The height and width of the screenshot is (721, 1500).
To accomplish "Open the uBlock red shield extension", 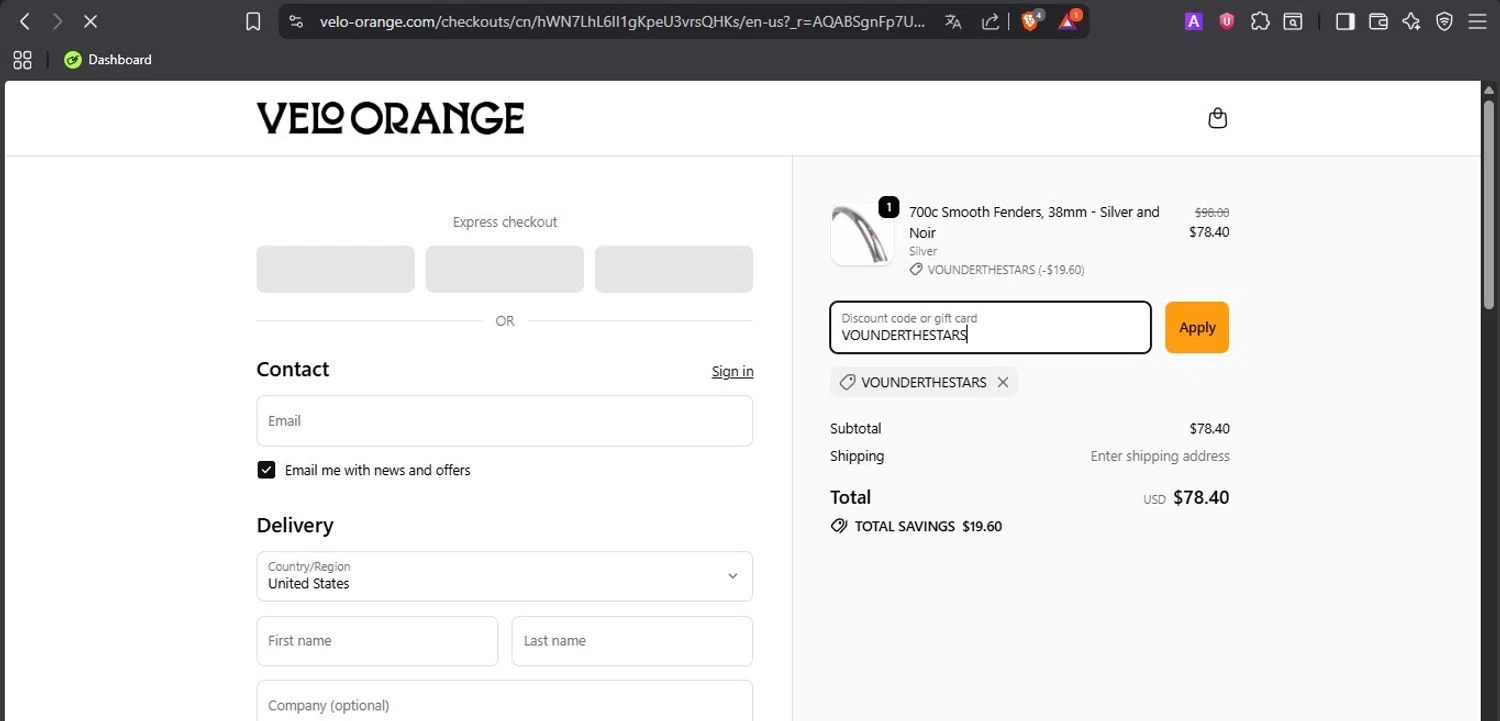I will (x=1226, y=21).
